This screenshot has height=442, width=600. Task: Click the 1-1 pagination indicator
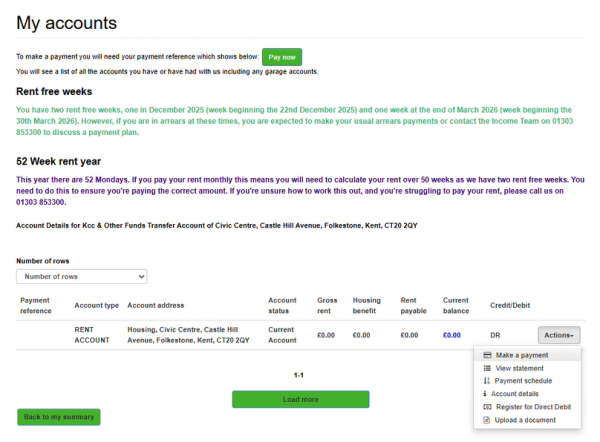(298, 375)
